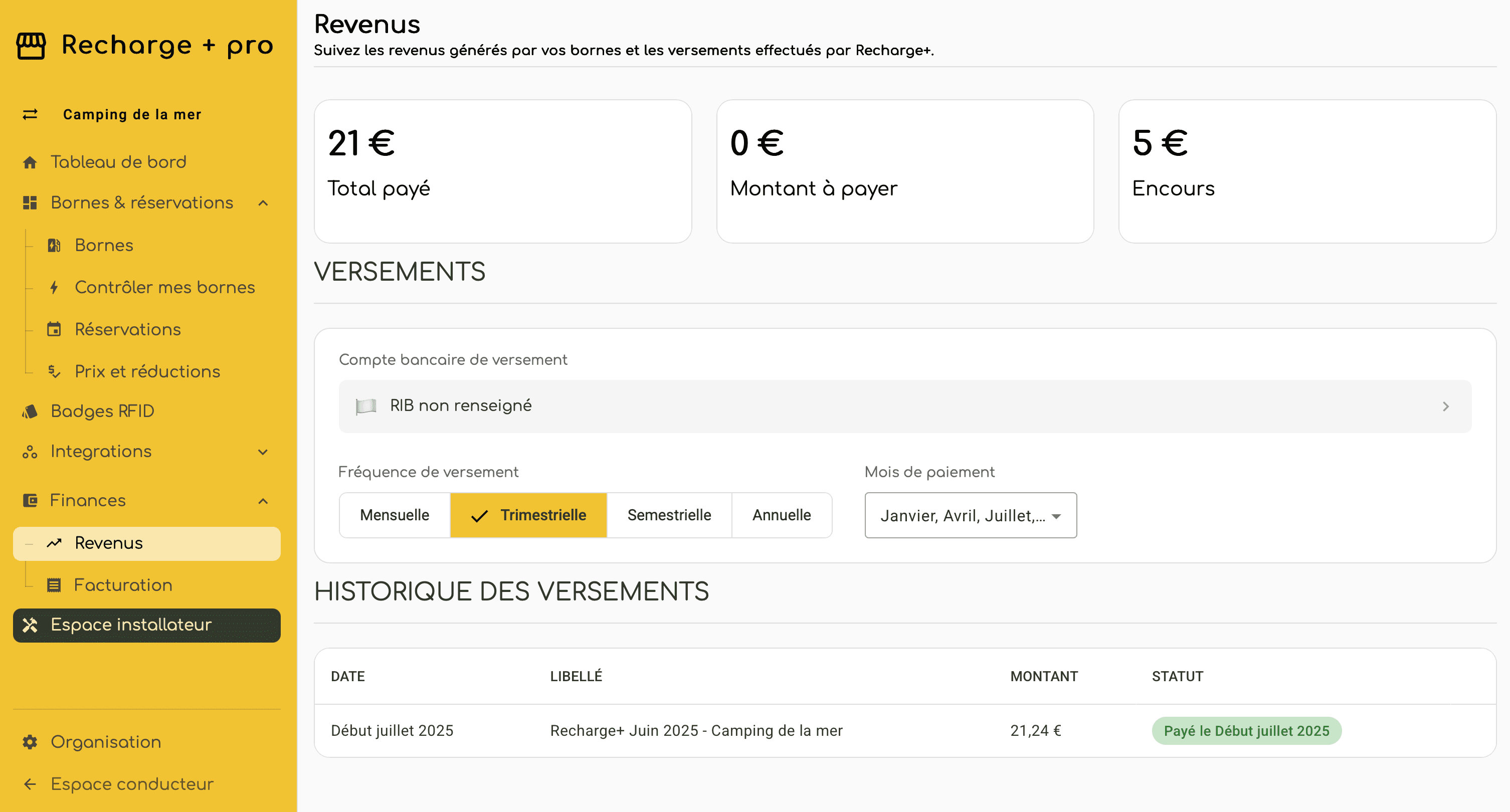Open the Facturation menu item
The image size is (1510, 812).
point(123,585)
